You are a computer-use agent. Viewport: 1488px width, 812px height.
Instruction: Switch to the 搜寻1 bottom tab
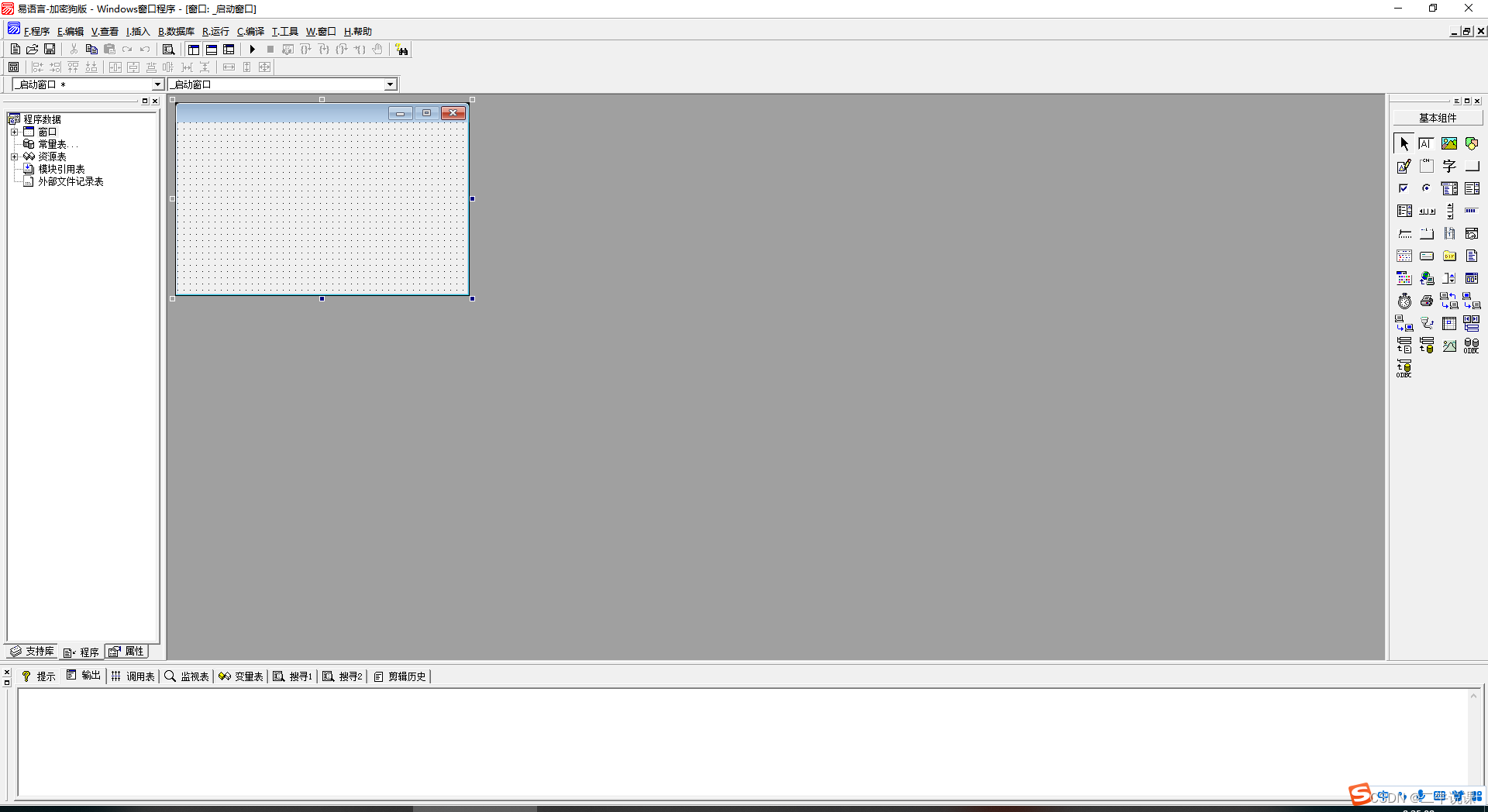[293, 676]
